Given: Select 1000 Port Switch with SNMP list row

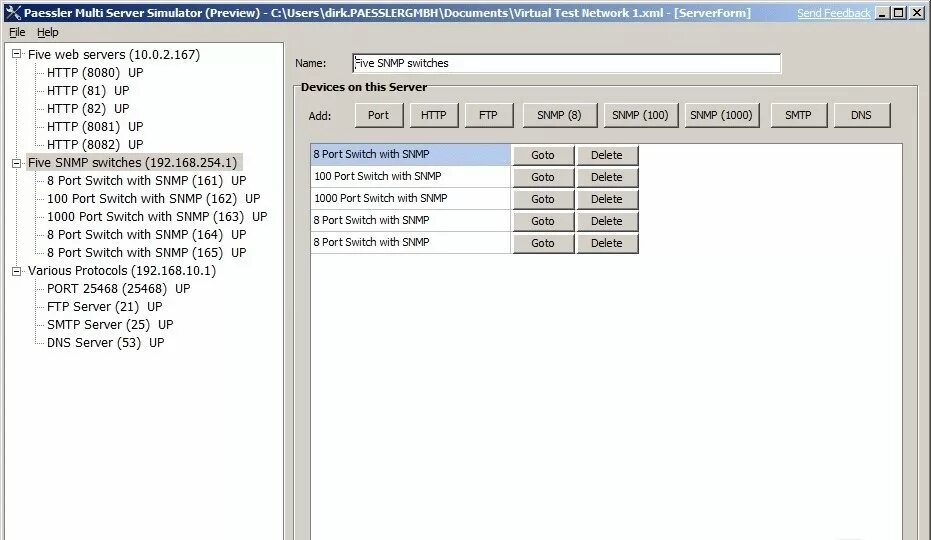Looking at the screenshot, I should (410, 198).
